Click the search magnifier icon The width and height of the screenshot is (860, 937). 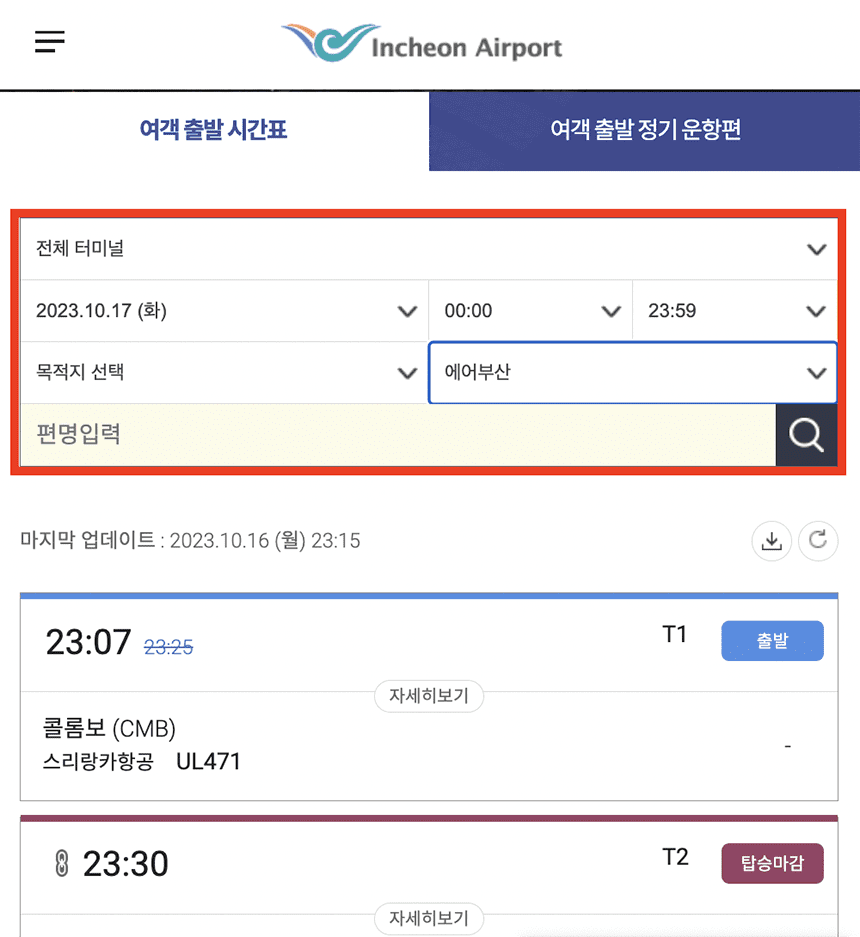(807, 435)
